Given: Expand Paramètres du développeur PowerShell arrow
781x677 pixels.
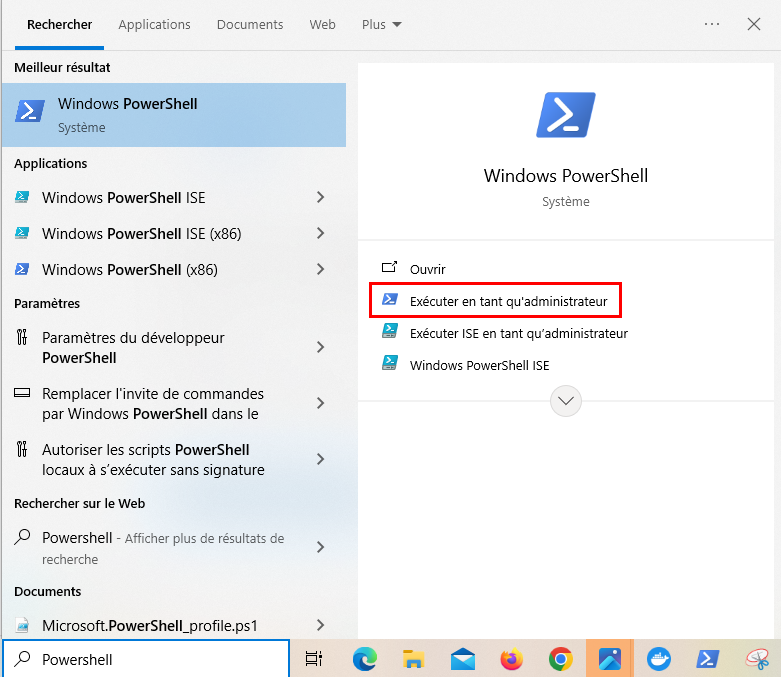Looking at the screenshot, I should point(320,347).
